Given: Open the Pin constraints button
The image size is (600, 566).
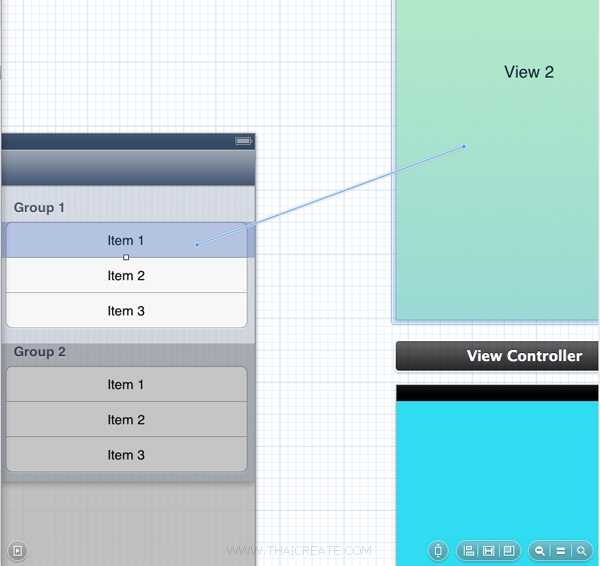Looking at the screenshot, I should coord(489,551).
